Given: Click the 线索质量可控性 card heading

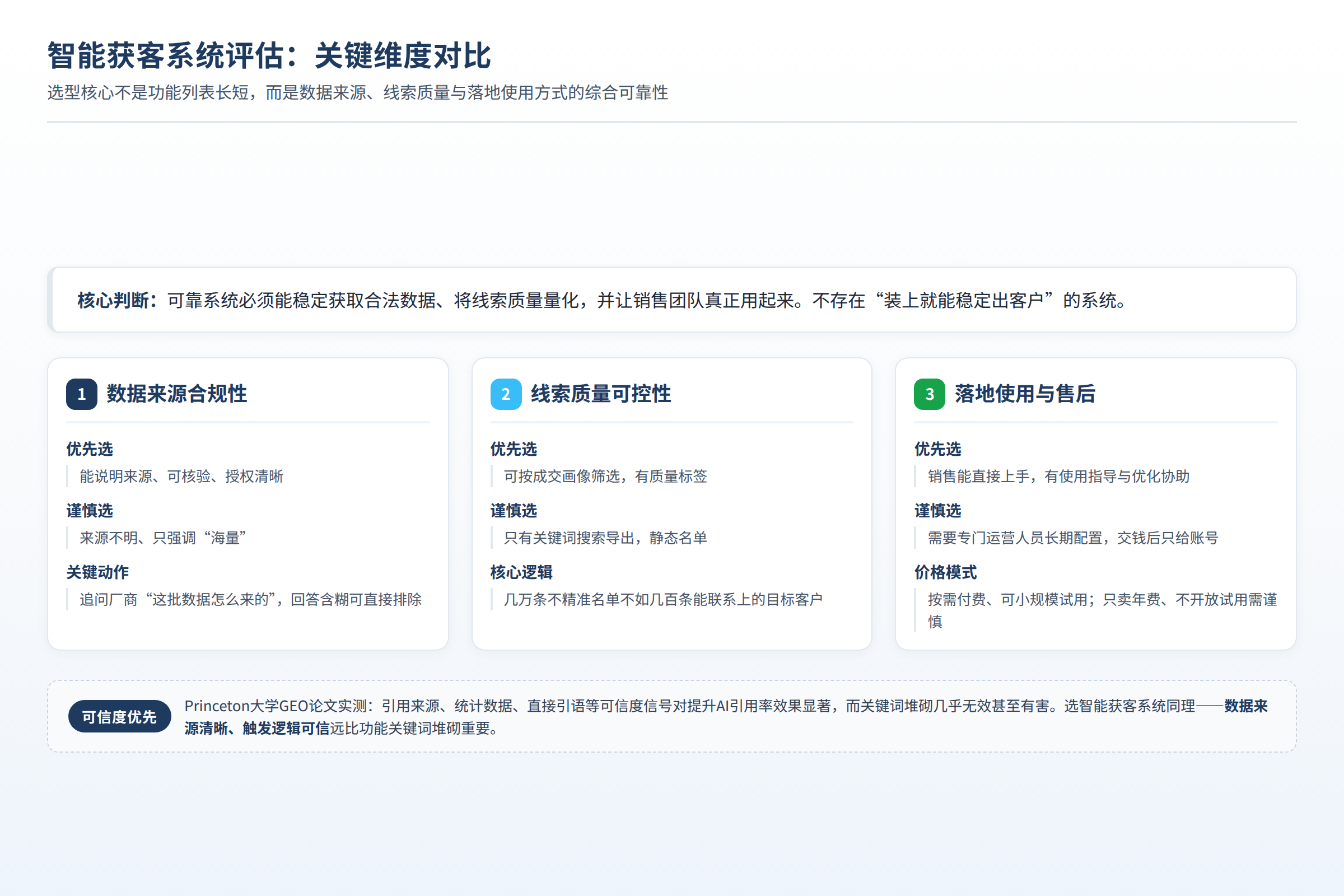Looking at the screenshot, I should (600, 394).
